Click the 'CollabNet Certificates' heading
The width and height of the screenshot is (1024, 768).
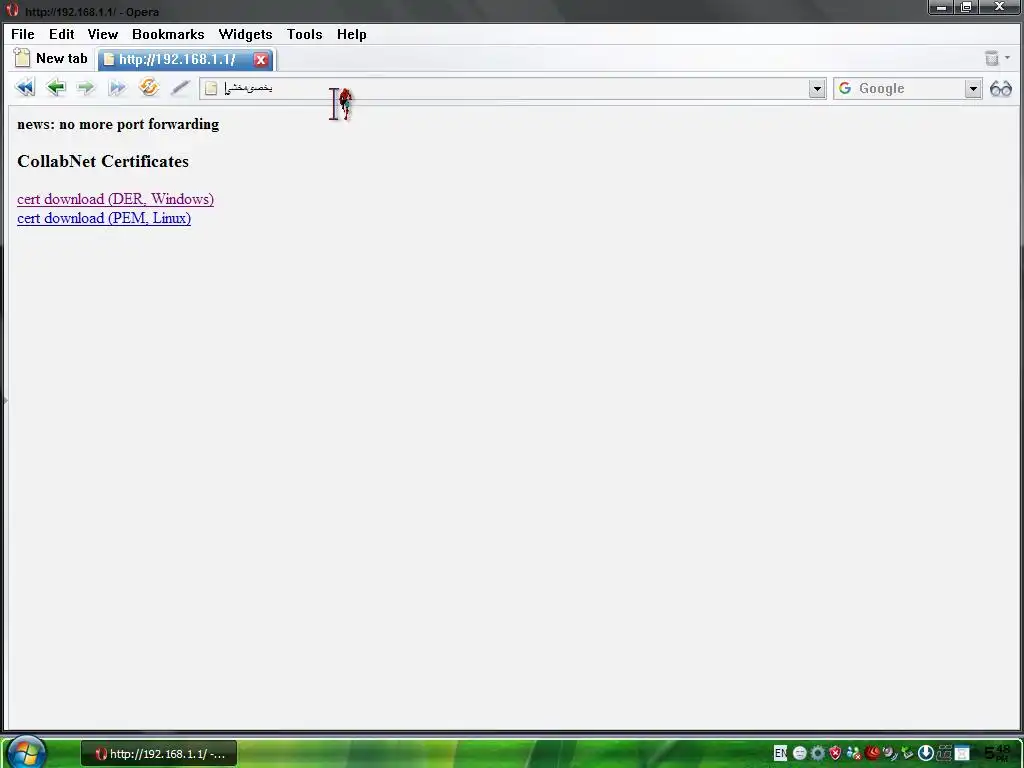[103, 161]
